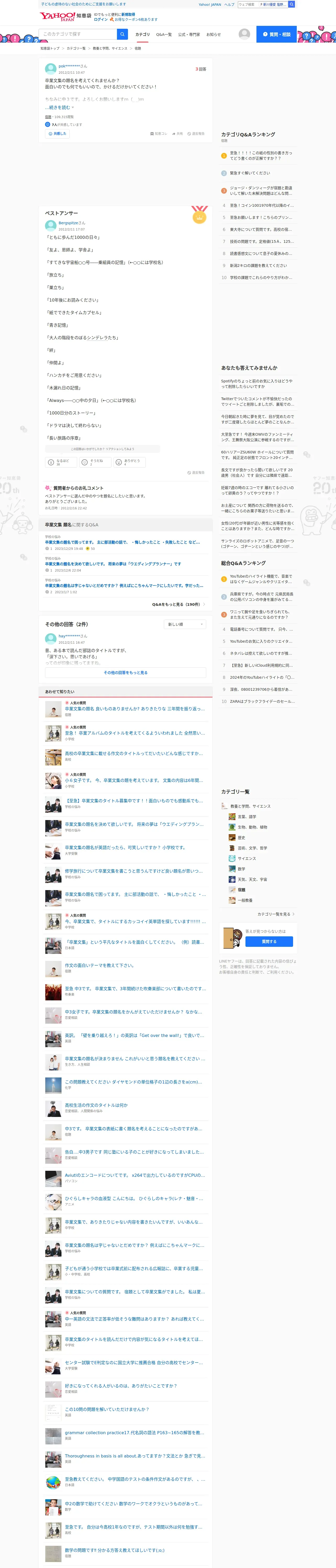Click the そうだね reaction icon
The image size is (336, 1568).
[85, 462]
